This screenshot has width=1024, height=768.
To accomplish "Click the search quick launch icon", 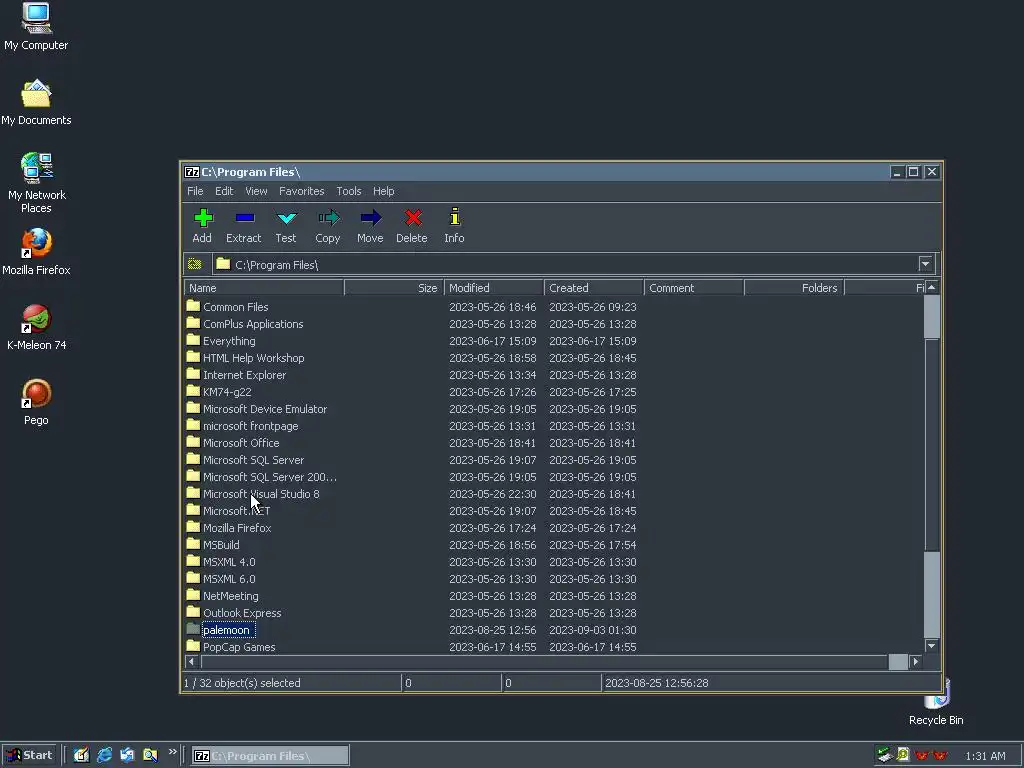I will (150, 755).
